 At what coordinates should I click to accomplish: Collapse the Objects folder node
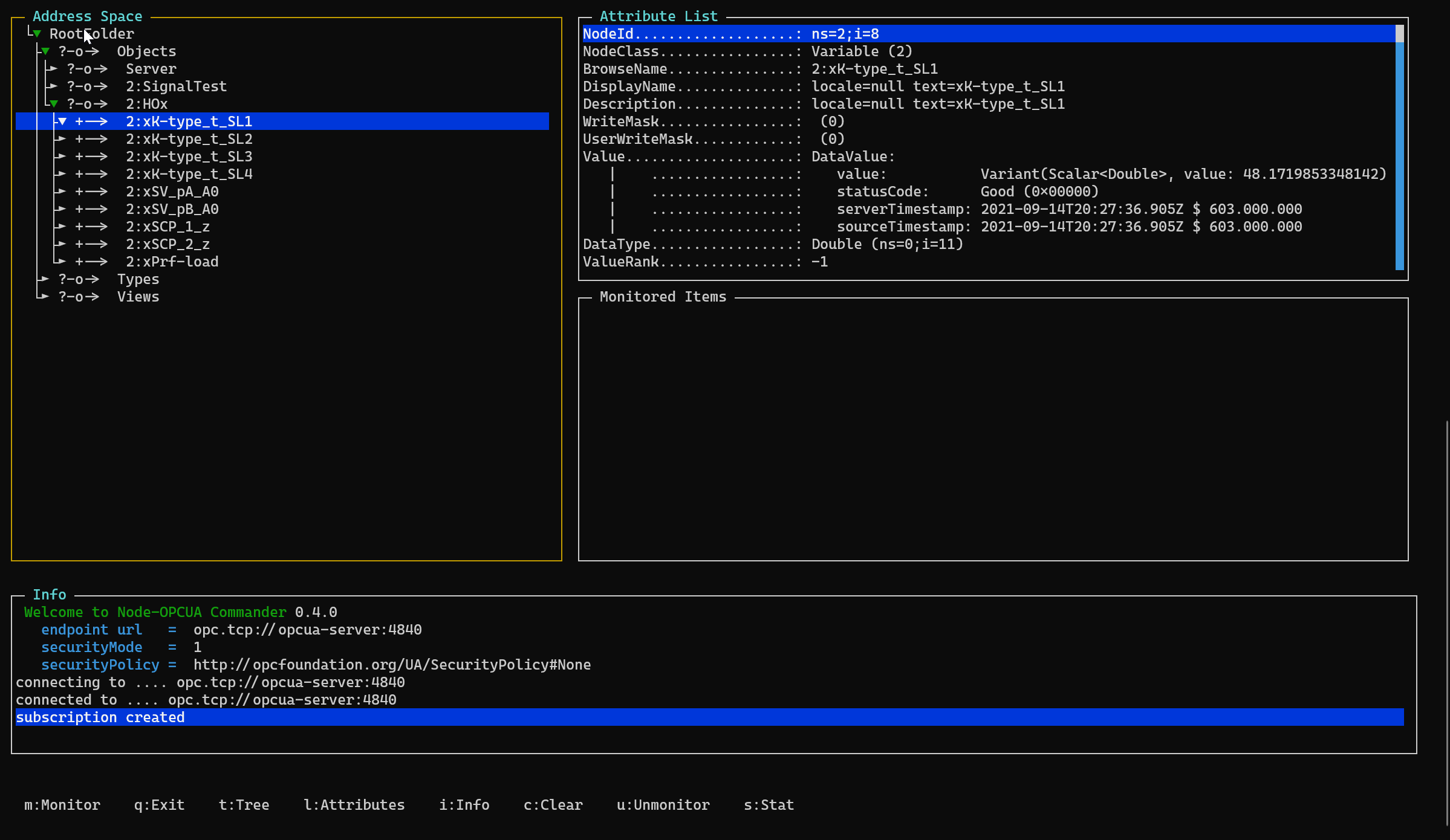45,51
